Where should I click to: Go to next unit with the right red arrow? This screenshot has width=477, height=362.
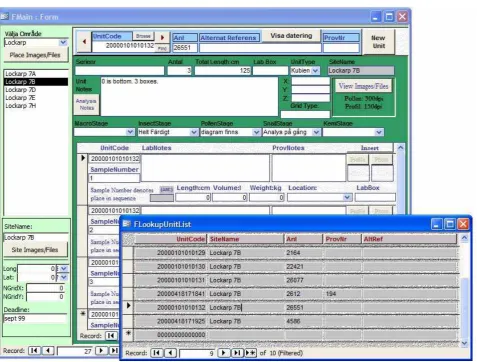coord(162,37)
